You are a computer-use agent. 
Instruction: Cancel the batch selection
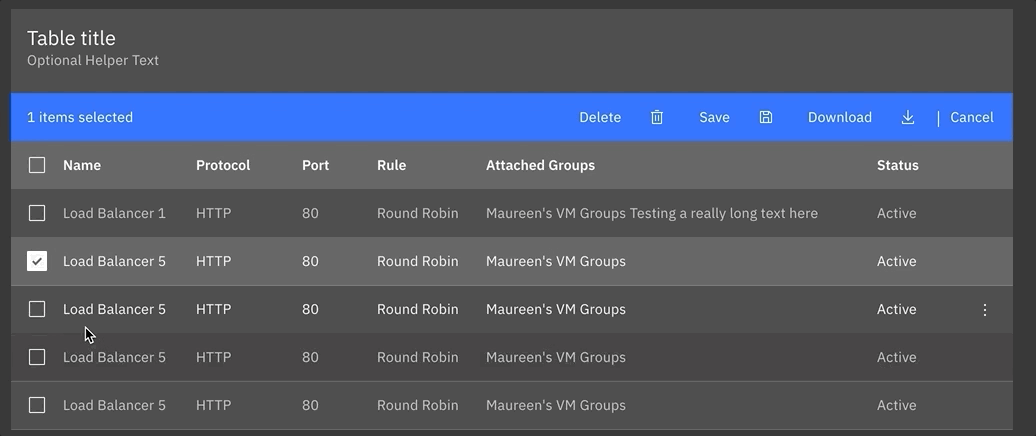coord(971,118)
